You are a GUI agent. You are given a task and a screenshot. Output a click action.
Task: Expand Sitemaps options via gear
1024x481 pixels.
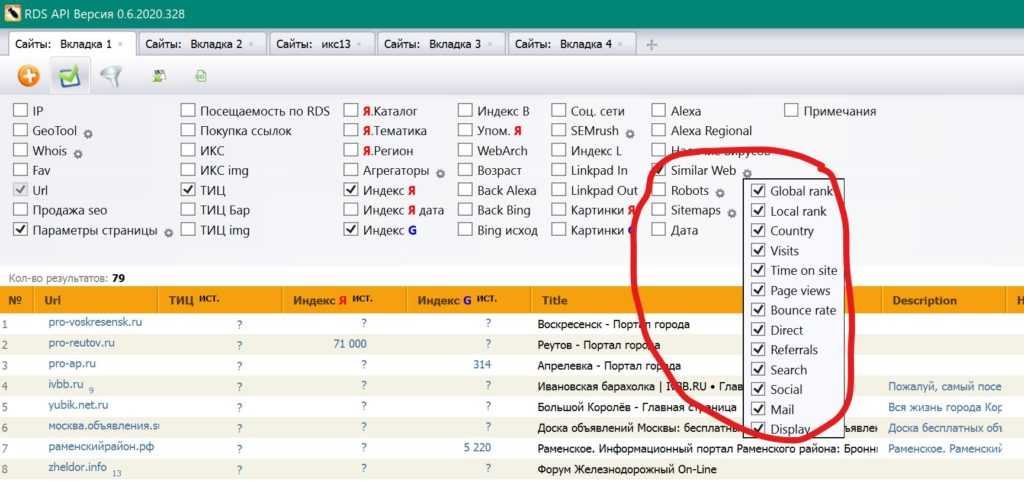coord(731,212)
